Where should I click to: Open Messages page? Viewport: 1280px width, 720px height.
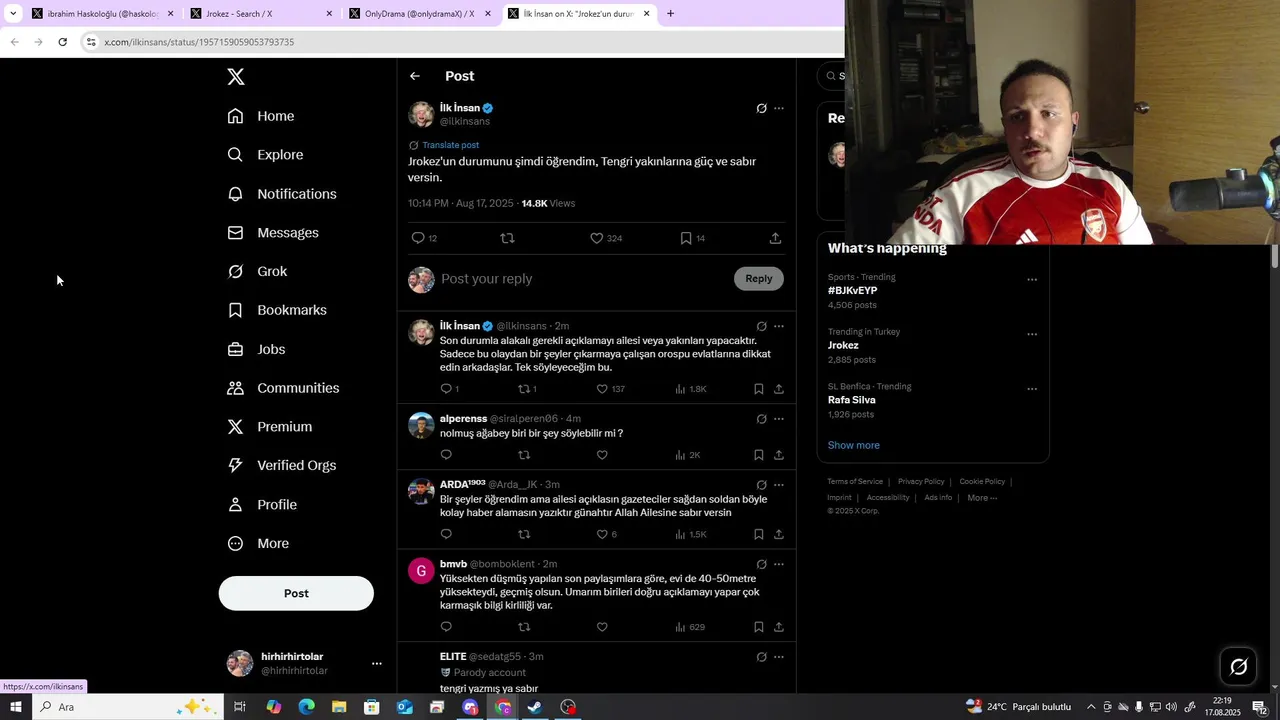pyautogui.click(x=273, y=233)
